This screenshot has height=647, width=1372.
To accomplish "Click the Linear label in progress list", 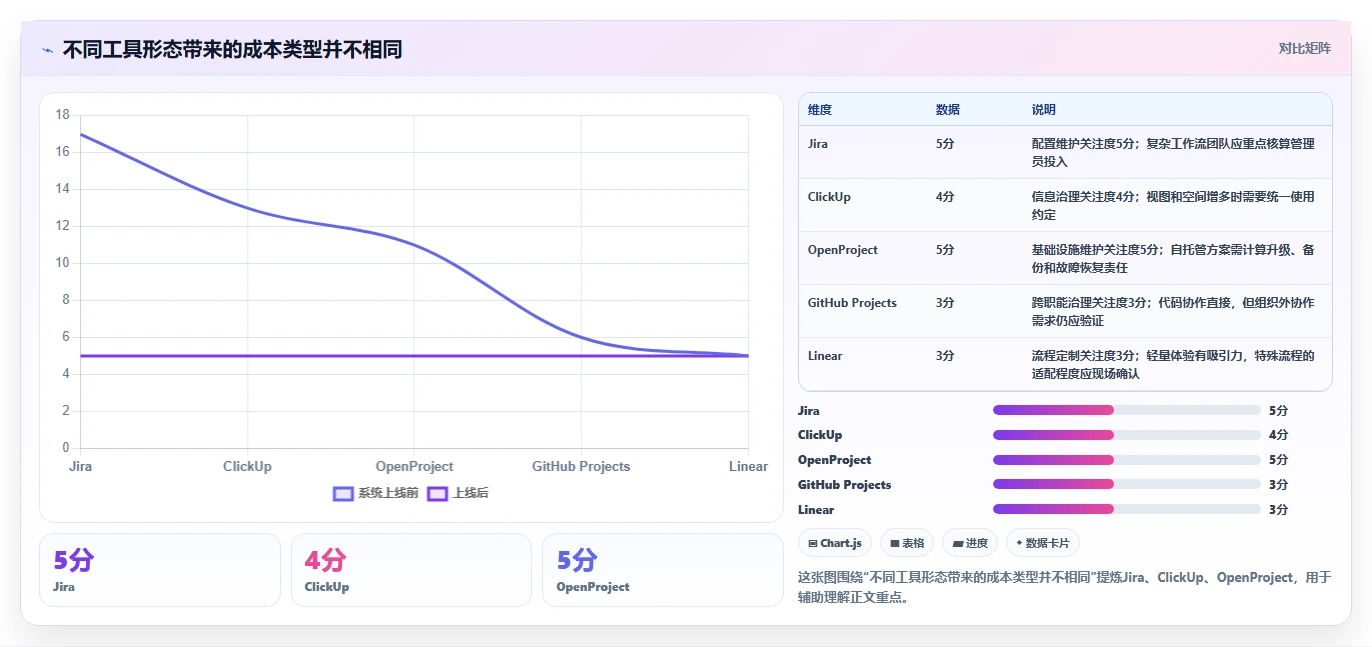I will (x=816, y=509).
